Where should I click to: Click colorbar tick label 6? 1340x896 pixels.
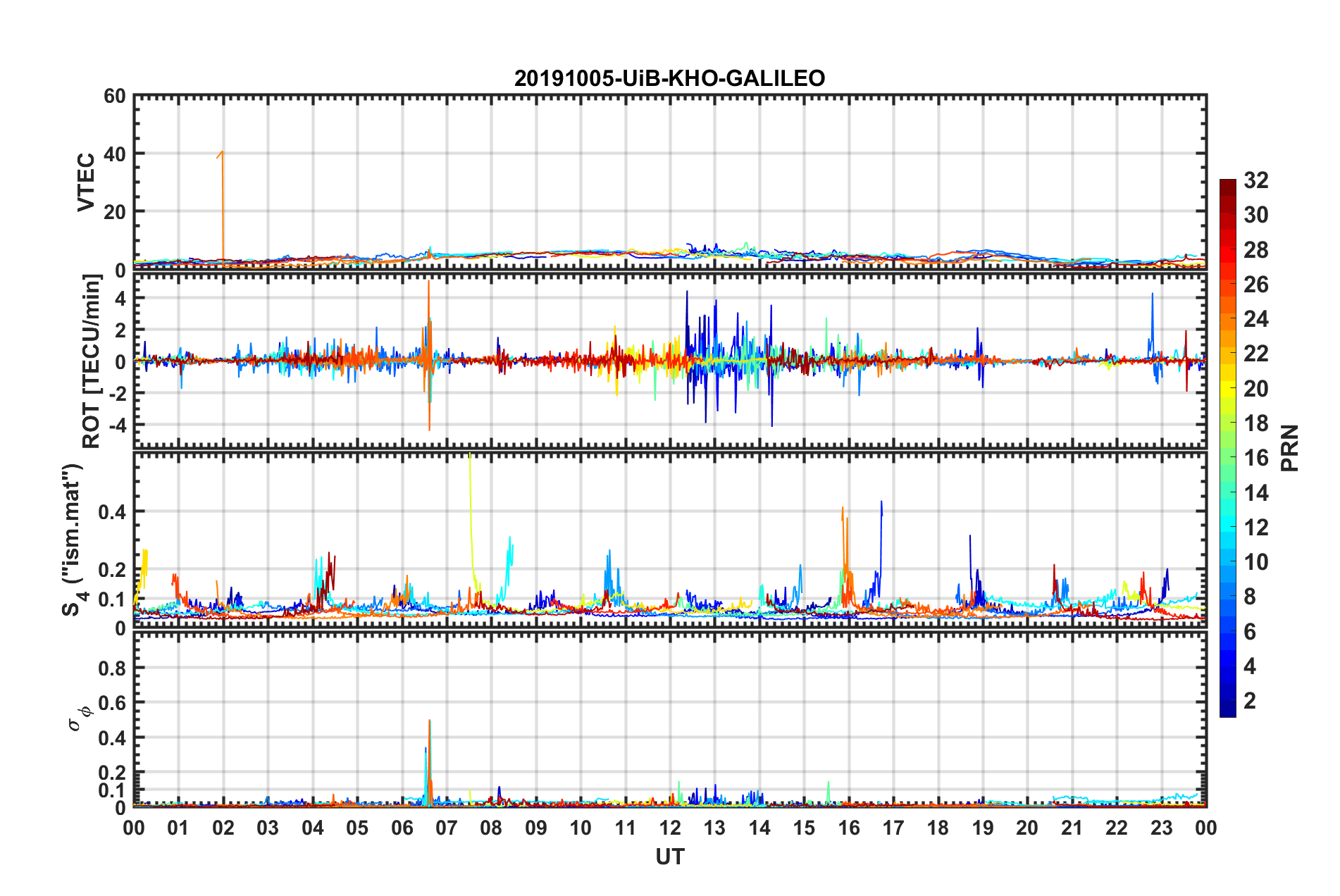(x=1250, y=632)
